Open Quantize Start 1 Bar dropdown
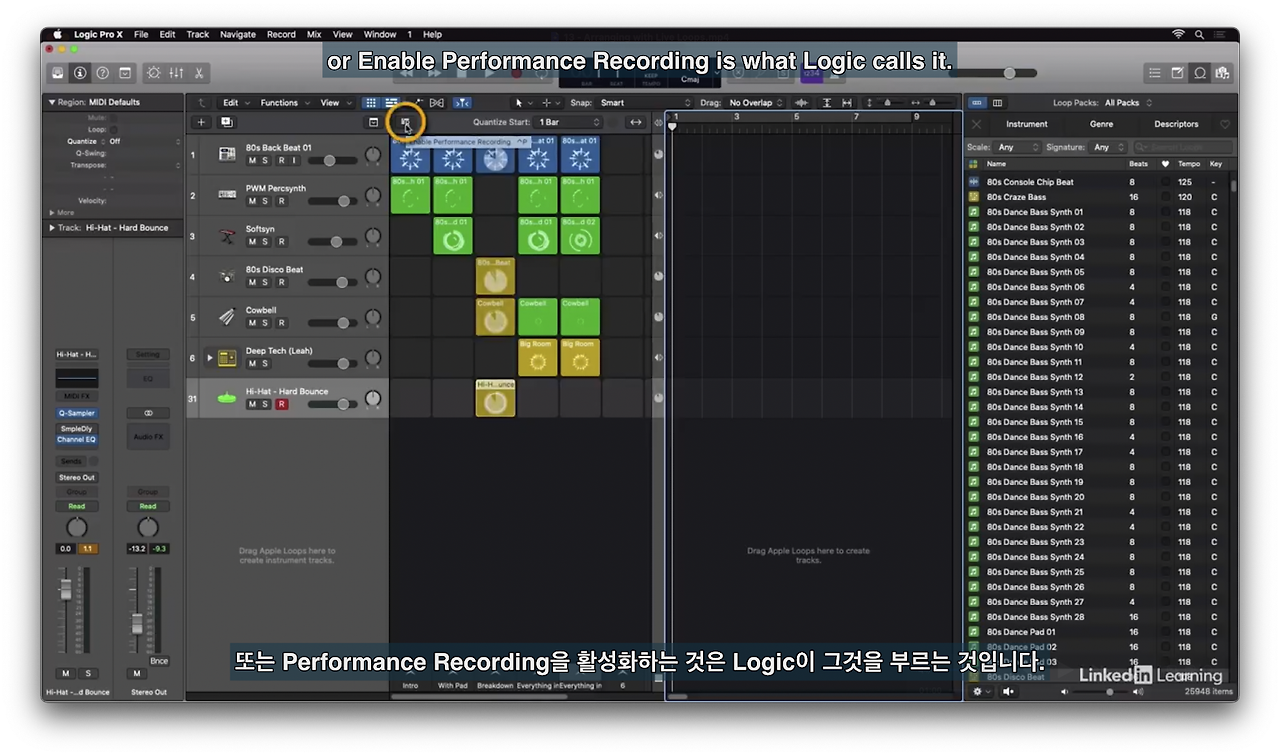The width and height of the screenshot is (1280, 756). point(570,122)
